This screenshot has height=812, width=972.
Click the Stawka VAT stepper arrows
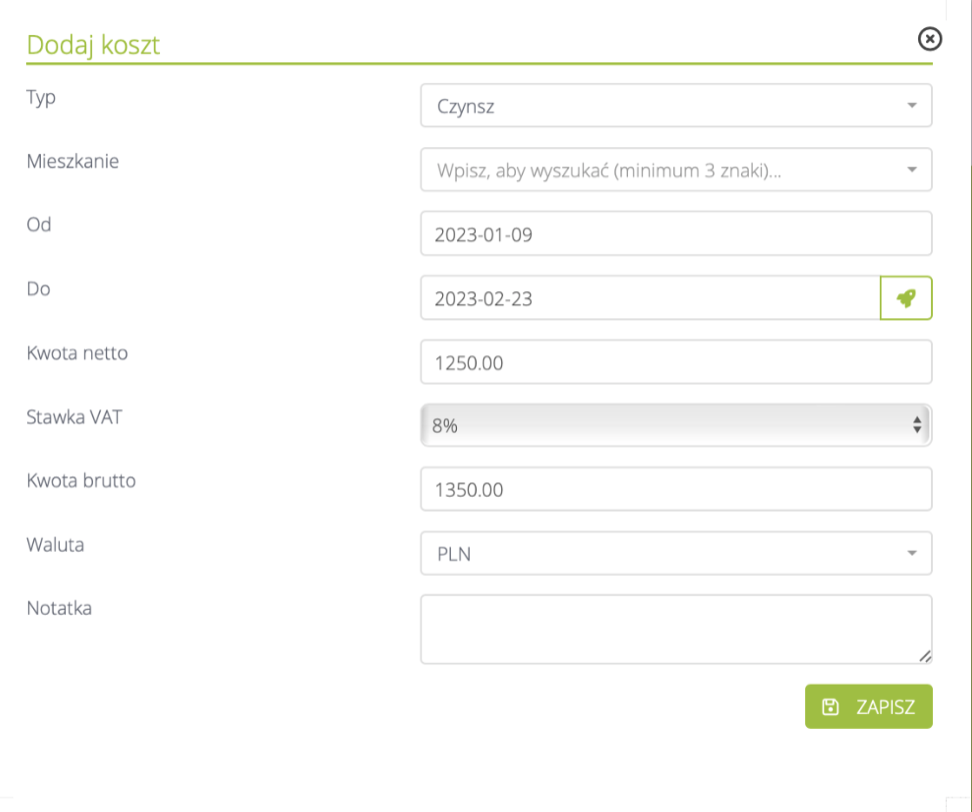point(916,425)
